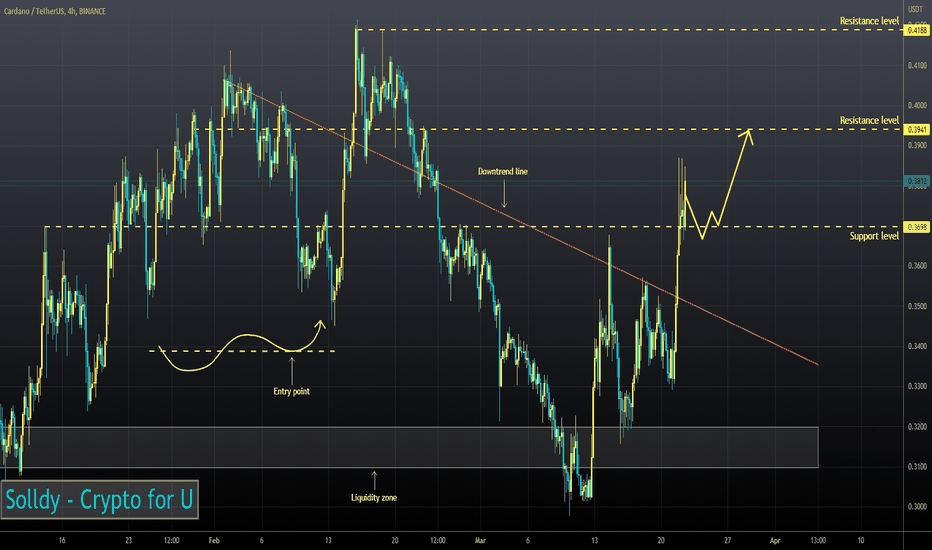Click the 23 date label on time axis
This screenshot has height=550, width=932.
pyautogui.click(x=128, y=540)
